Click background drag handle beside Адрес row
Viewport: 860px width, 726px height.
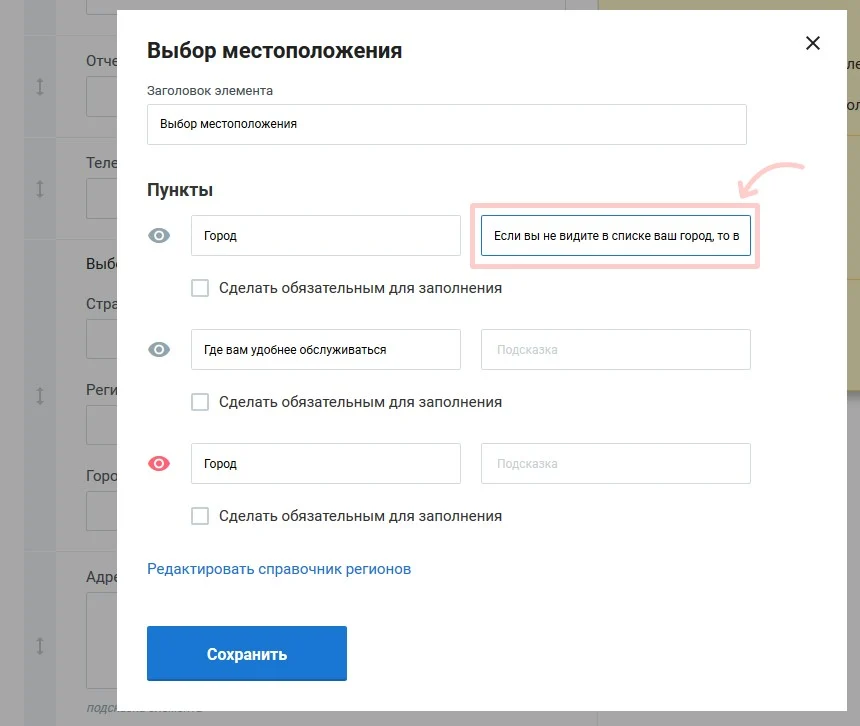[x=40, y=646]
